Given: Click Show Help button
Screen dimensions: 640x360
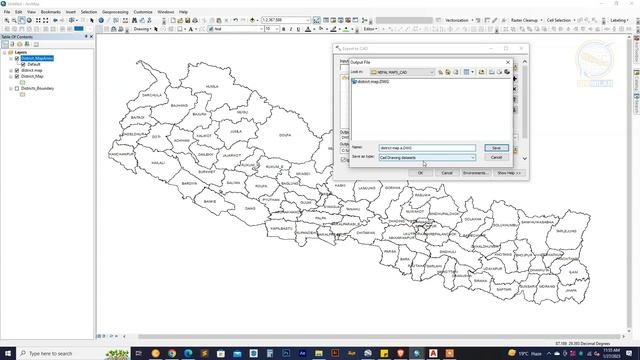Looking at the screenshot, I should point(509,173).
